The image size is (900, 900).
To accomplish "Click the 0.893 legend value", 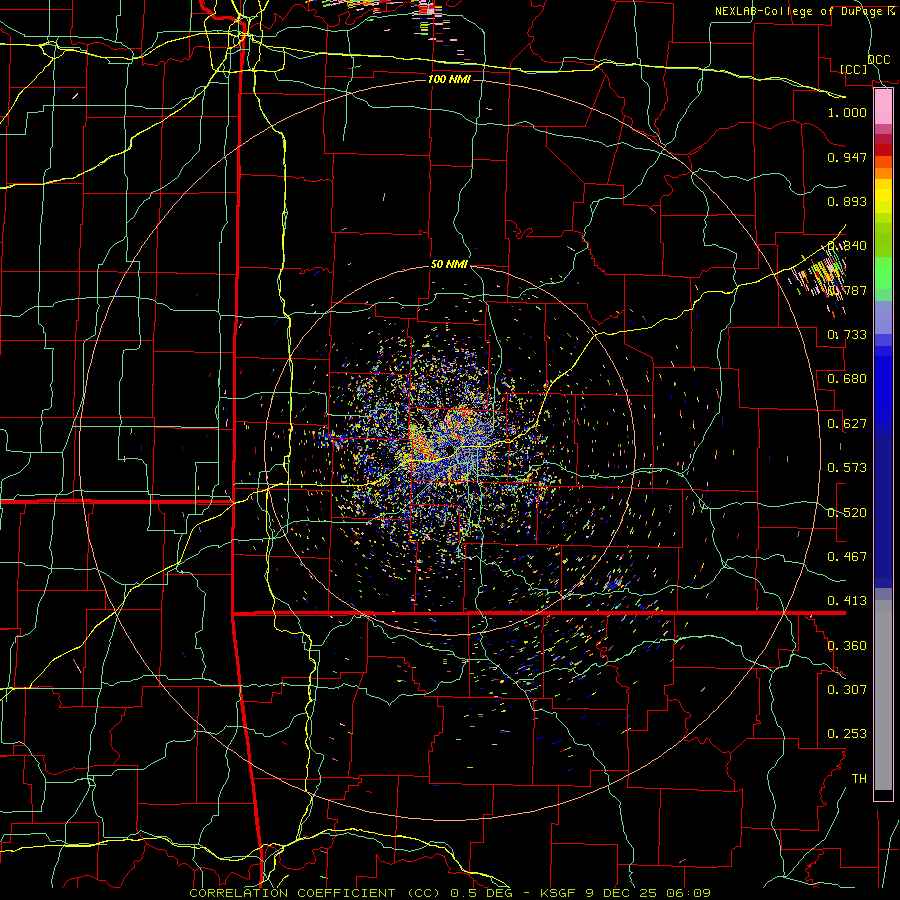I will tap(847, 201).
